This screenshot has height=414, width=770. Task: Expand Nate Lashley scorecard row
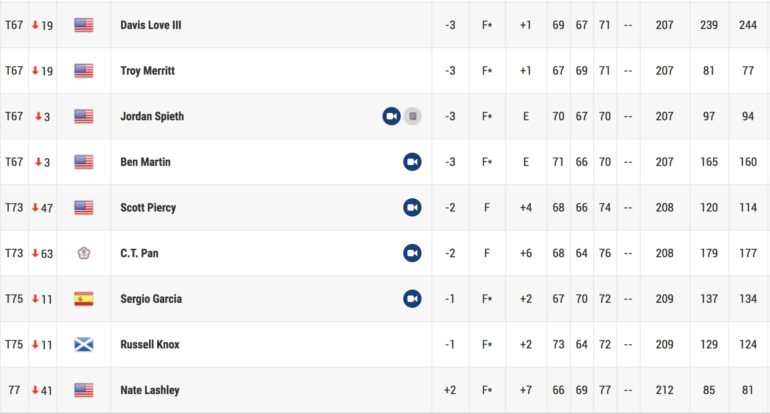(385, 390)
